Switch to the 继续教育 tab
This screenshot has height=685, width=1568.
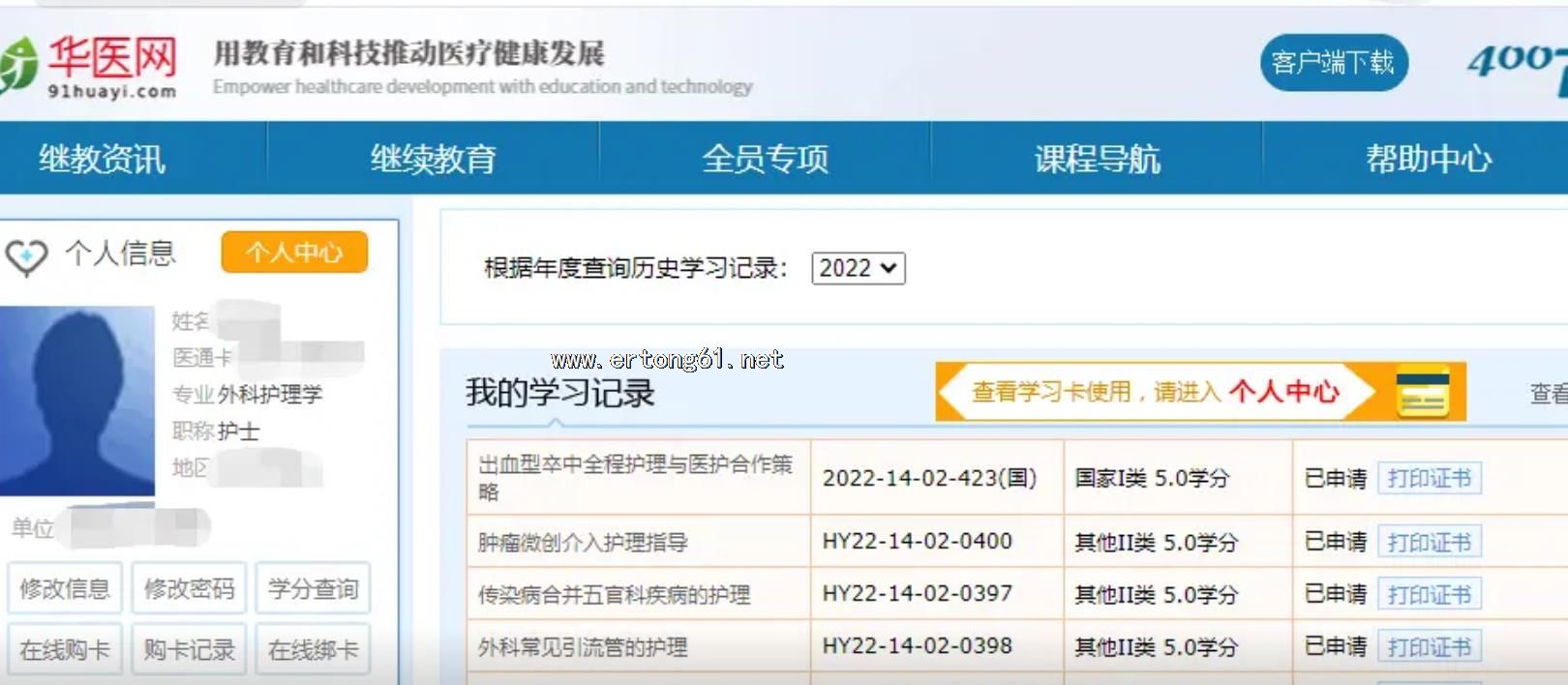pos(433,159)
